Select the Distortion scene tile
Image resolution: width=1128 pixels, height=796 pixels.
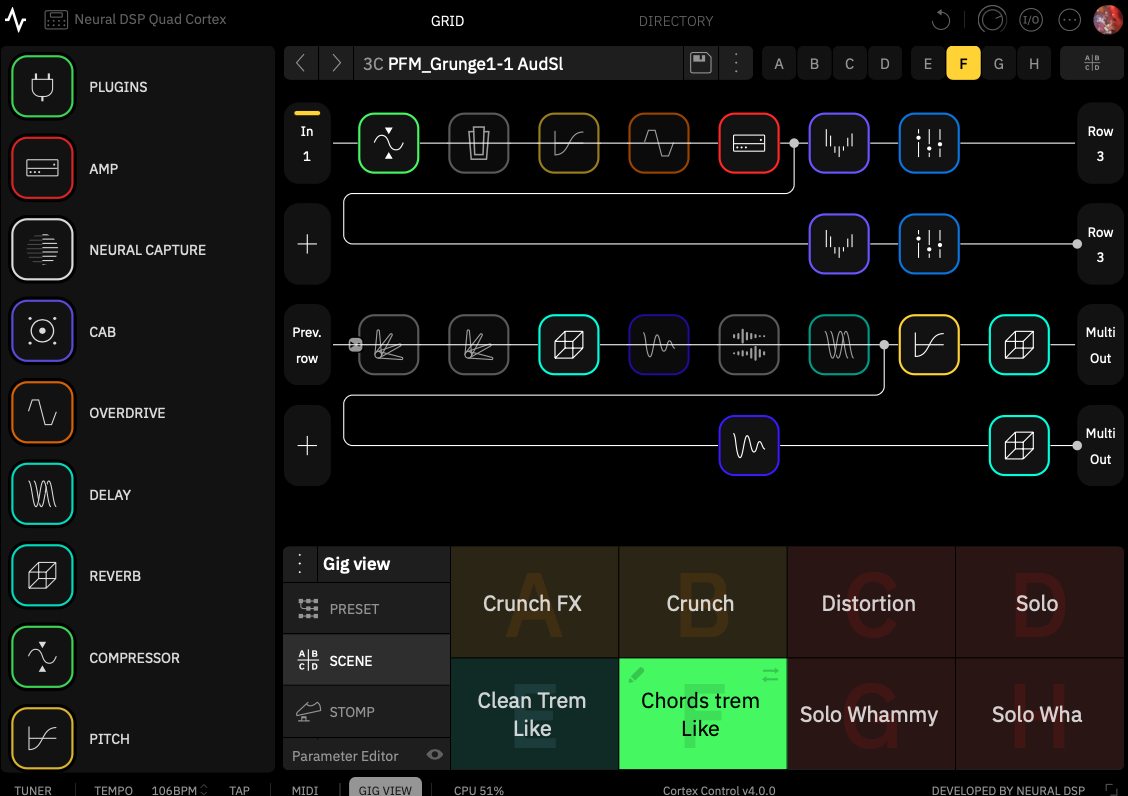tap(870, 602)
